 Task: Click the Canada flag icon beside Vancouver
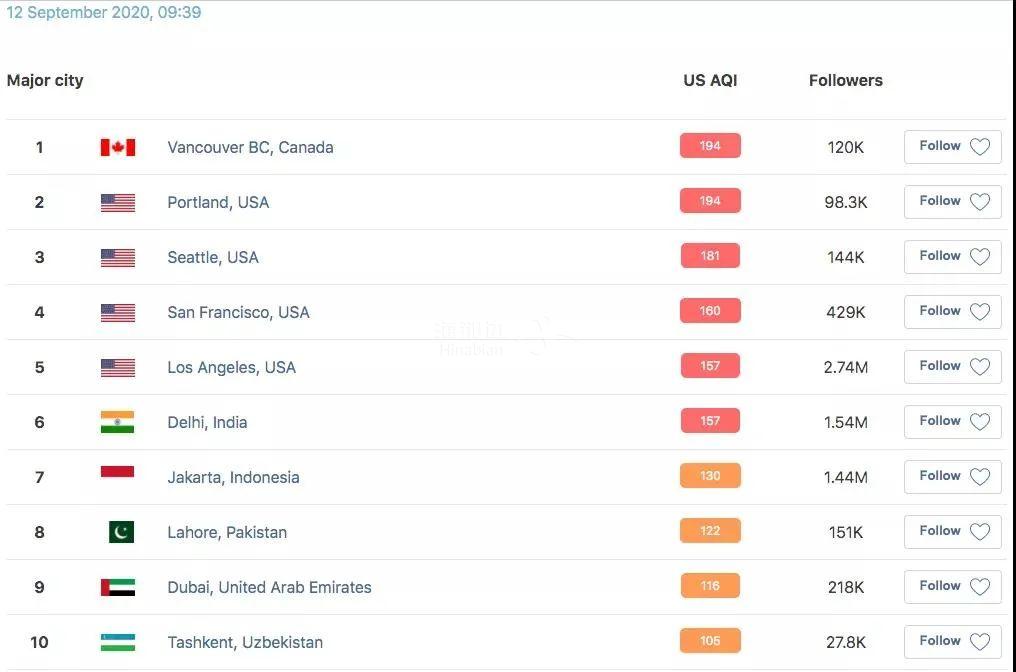[118, 148]
